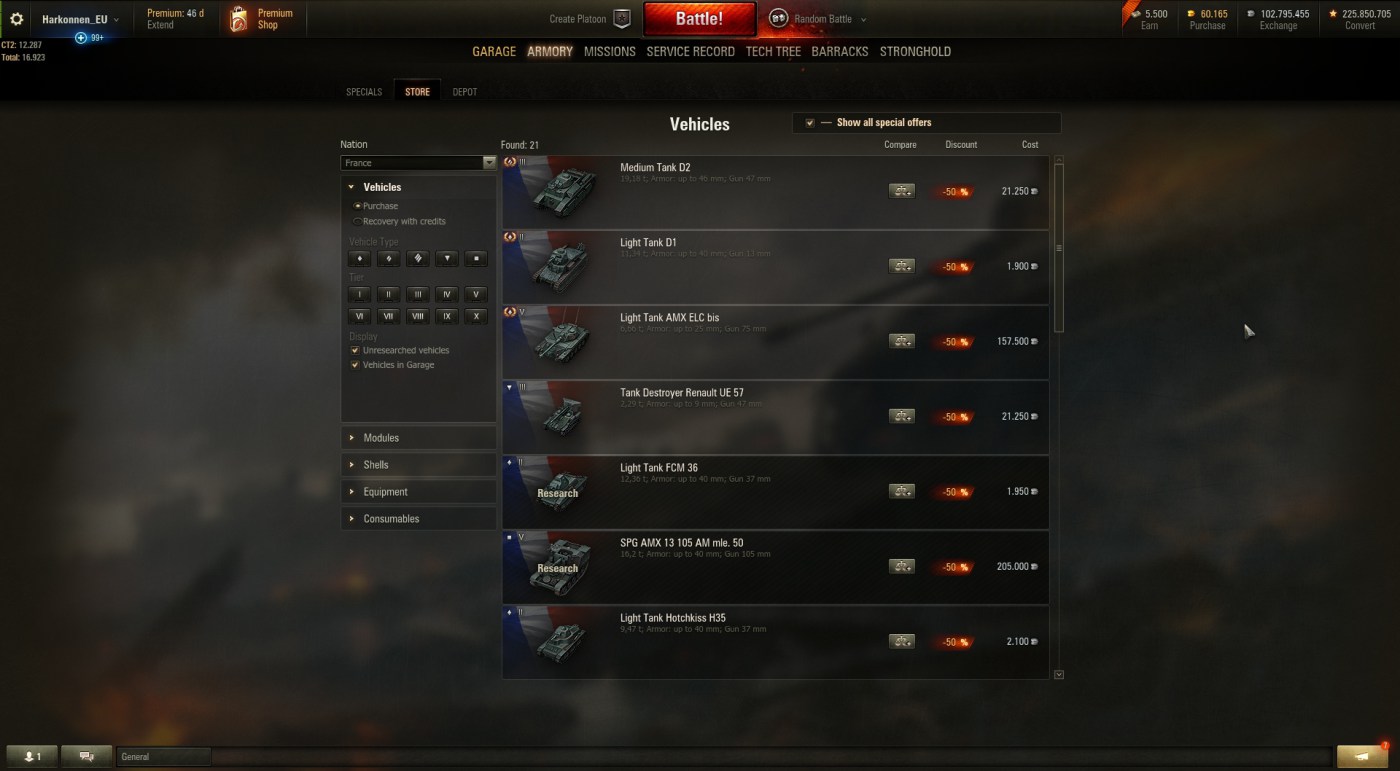Filter by tier X vehicle button
Image resolution: width=1400 pixels, height=771 pixels.
(476, 316)
